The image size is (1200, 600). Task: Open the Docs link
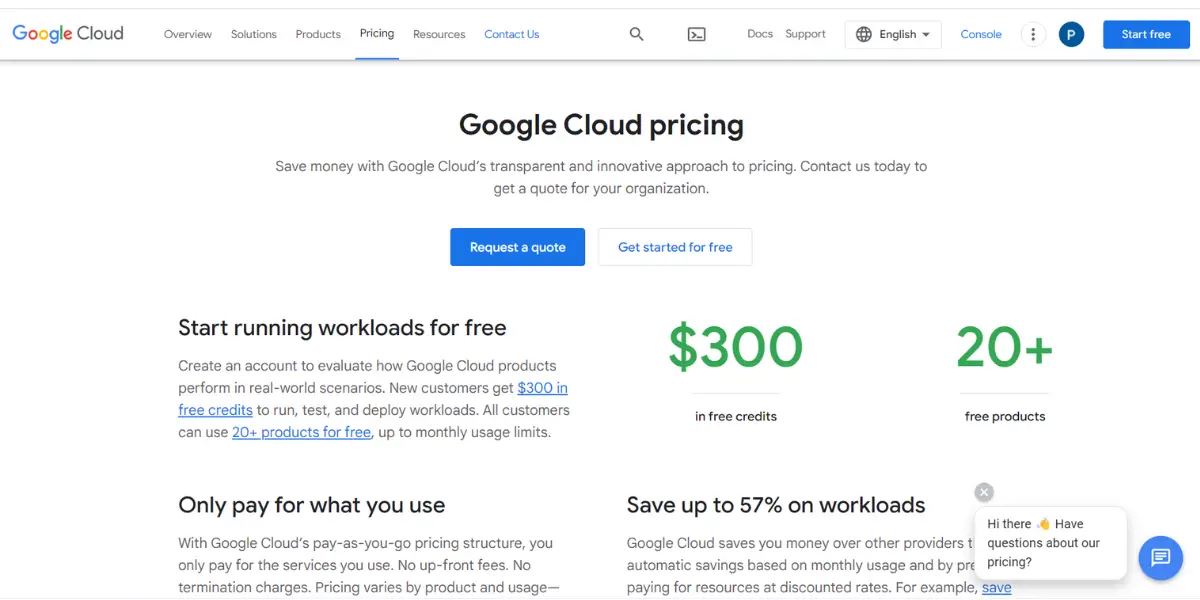pyautogui.click(x=760, y=34)
